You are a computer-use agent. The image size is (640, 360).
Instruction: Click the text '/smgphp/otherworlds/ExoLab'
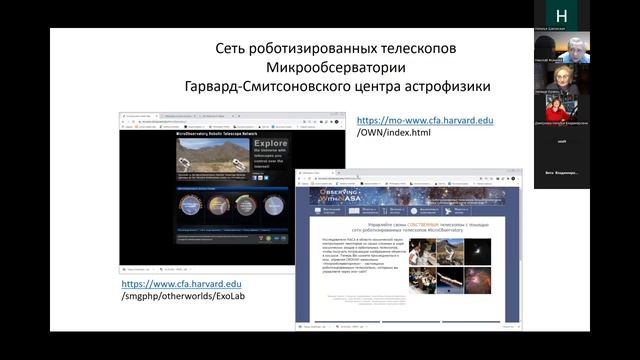[x=183, y=296]
